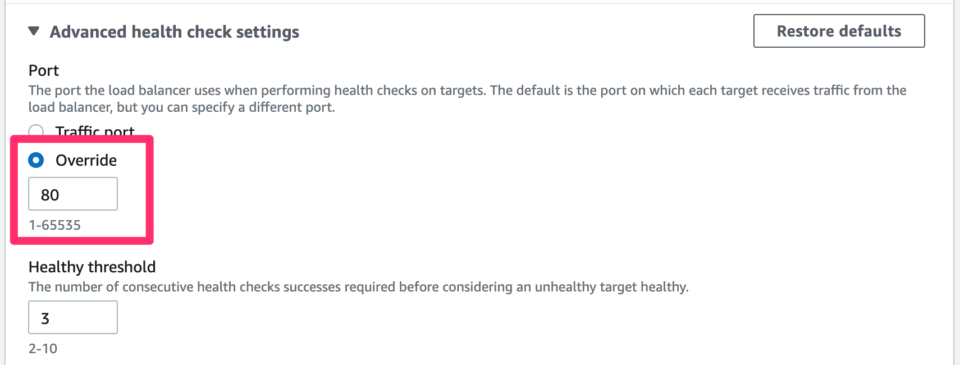Screen dimensions: 960x365
Task: Select the Override radio button
Action: pyautogui.click(x=37, y=160)
